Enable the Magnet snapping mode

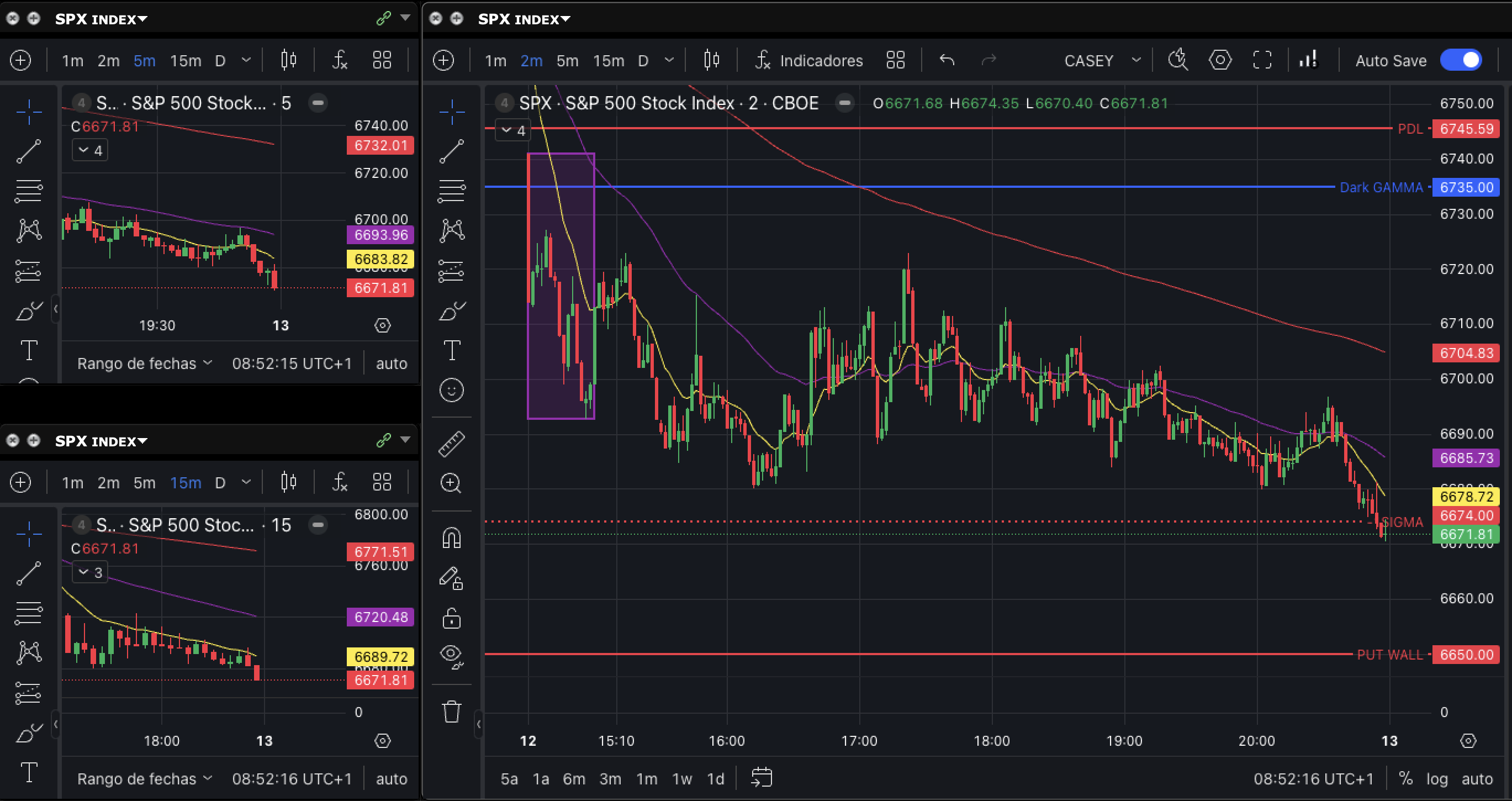452,537
